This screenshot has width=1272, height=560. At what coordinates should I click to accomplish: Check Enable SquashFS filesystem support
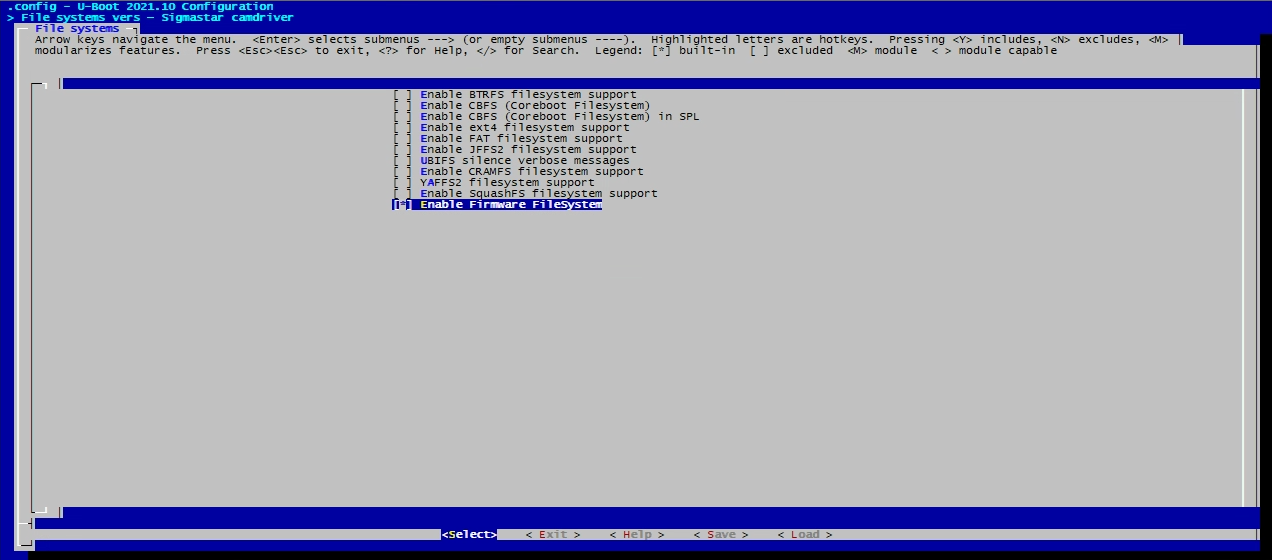[402, 194]
